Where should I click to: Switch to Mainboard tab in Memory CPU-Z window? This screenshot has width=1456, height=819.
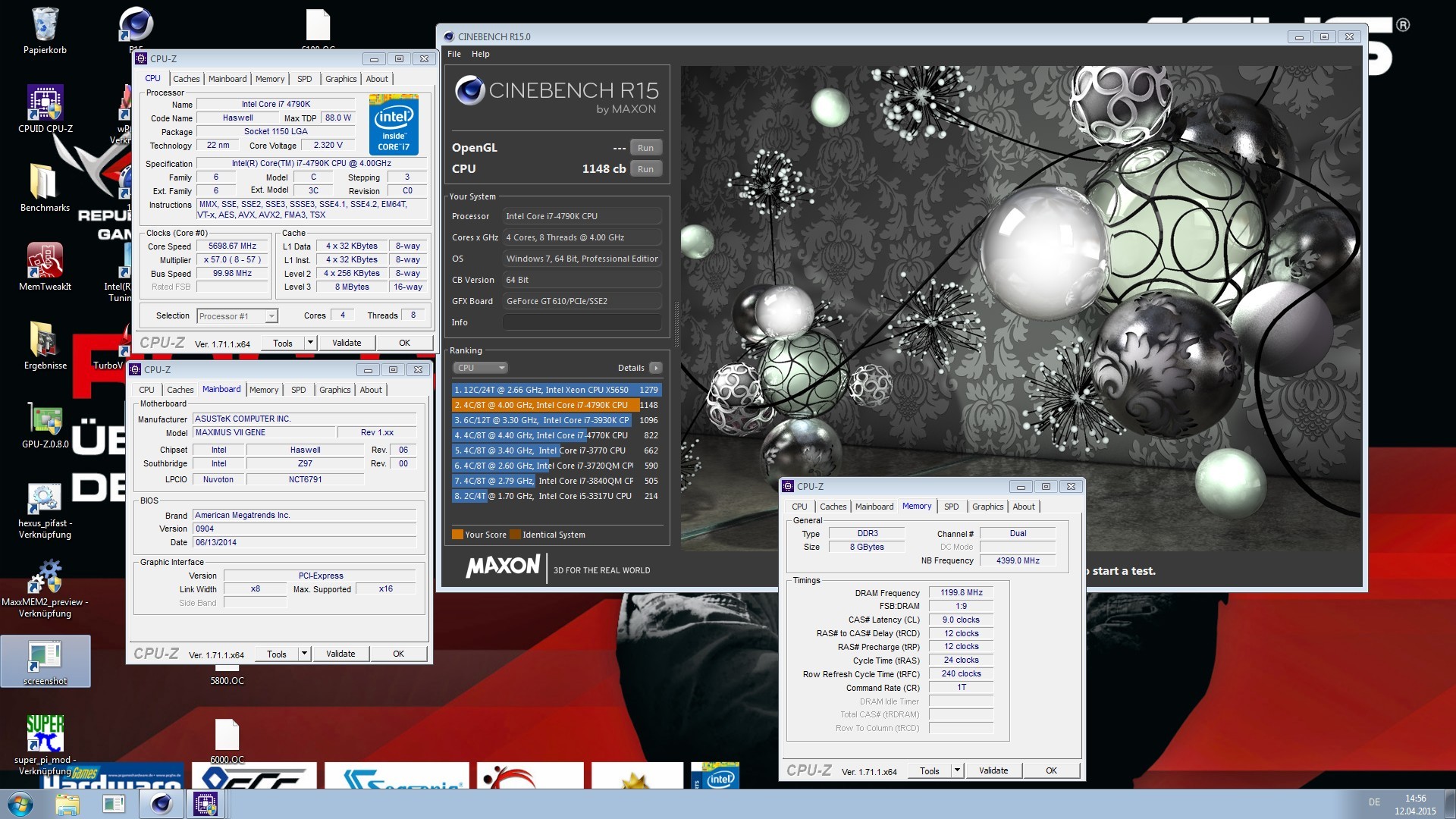874,507
